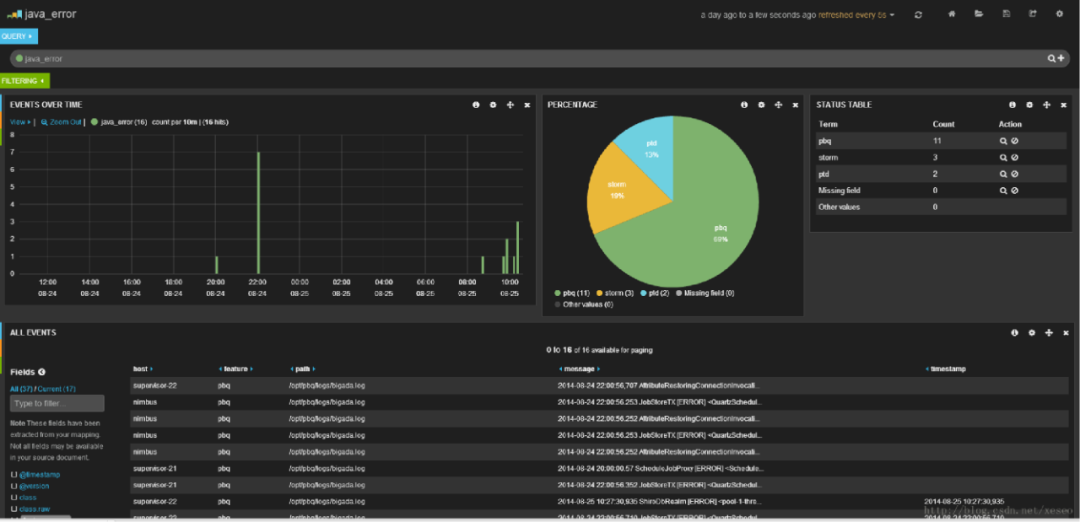Go to the home dashboard icon
Image resolution: width=1080 pixels, height=522 pixels.
coord(952,14)
